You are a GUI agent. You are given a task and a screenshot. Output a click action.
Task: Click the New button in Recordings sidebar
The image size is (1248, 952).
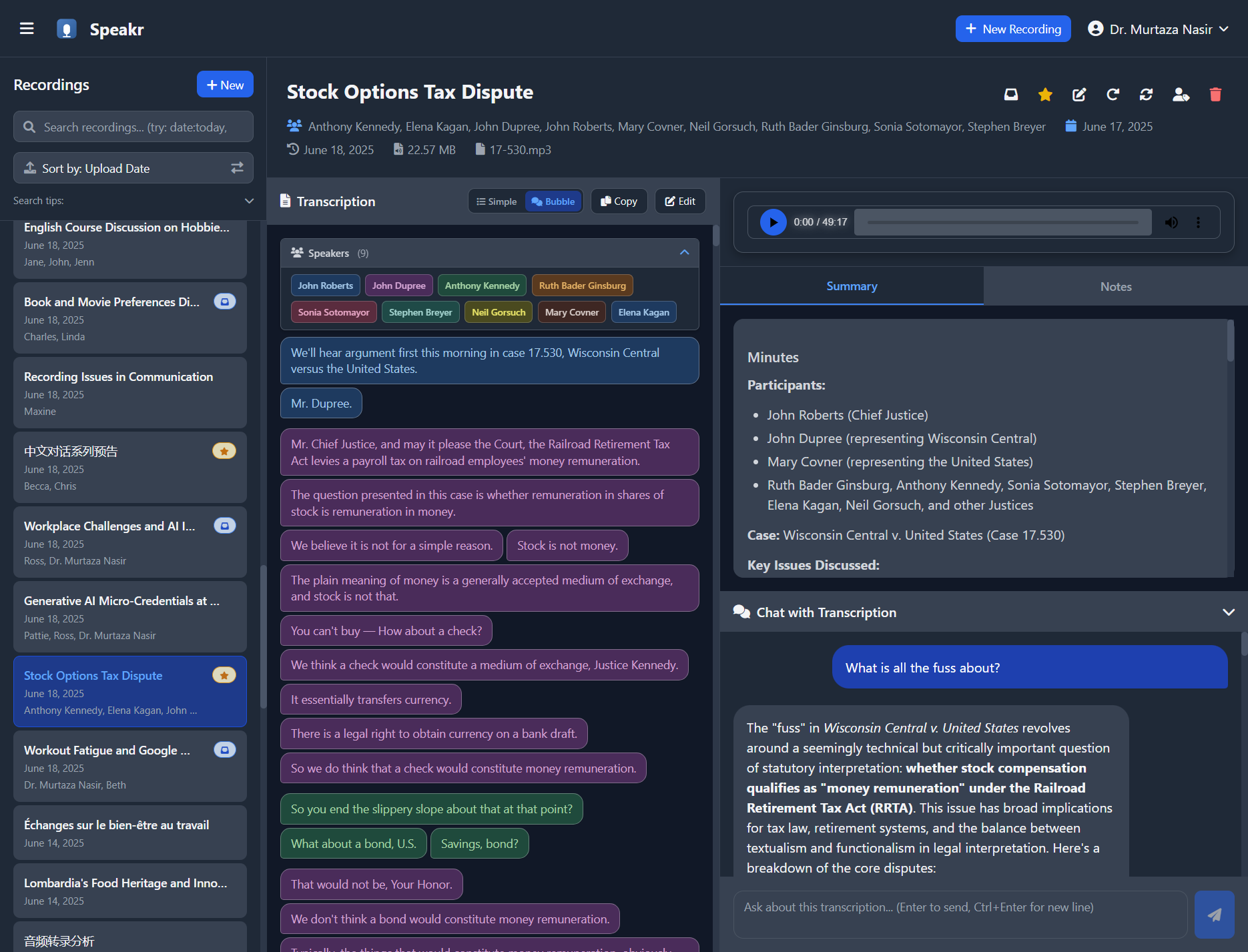[x=225, y=85]
